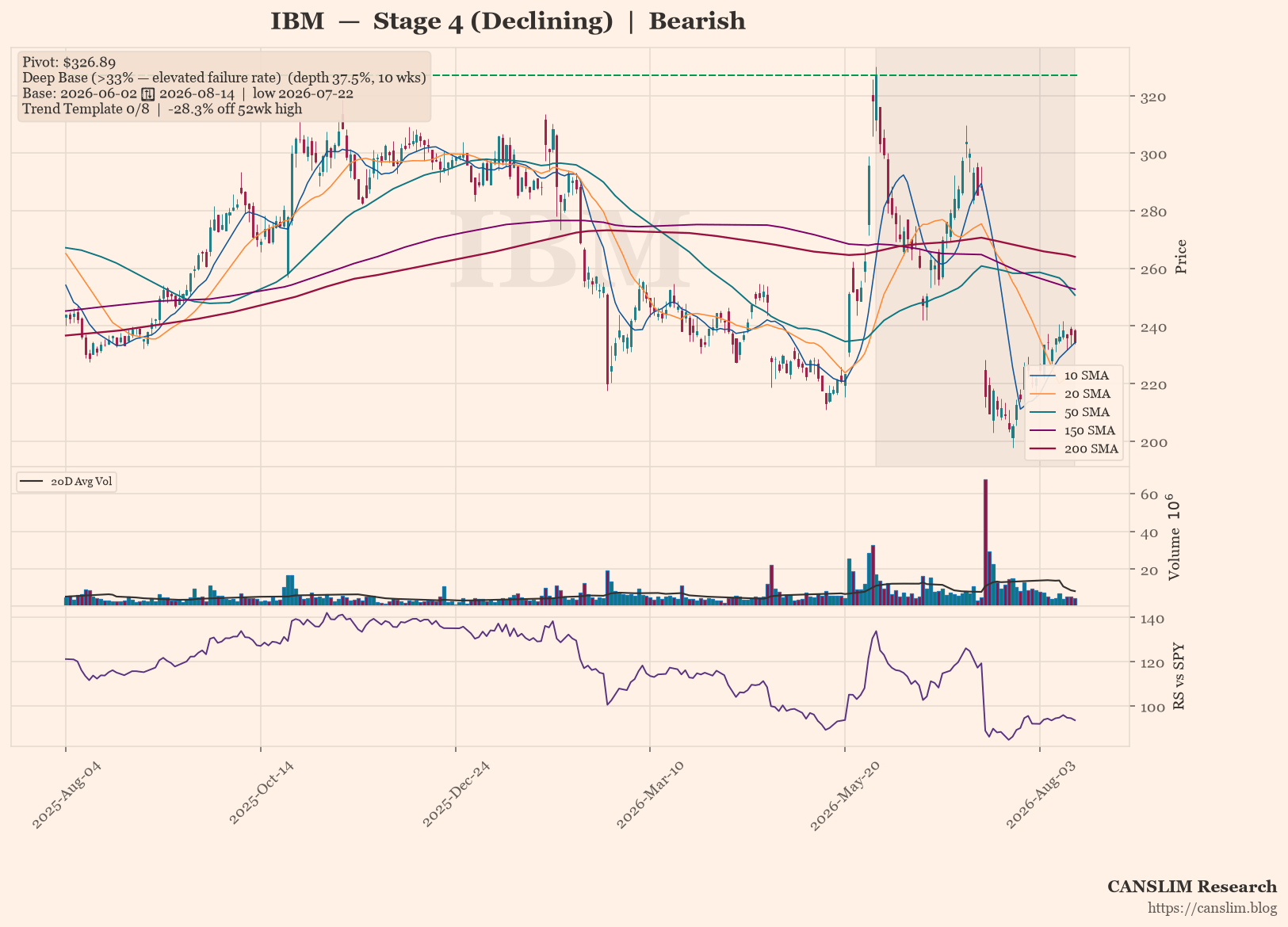This screenshot has width=1288, height=927.
Task: Click the 60 volume axis label
Action: tap(1149, 494)
